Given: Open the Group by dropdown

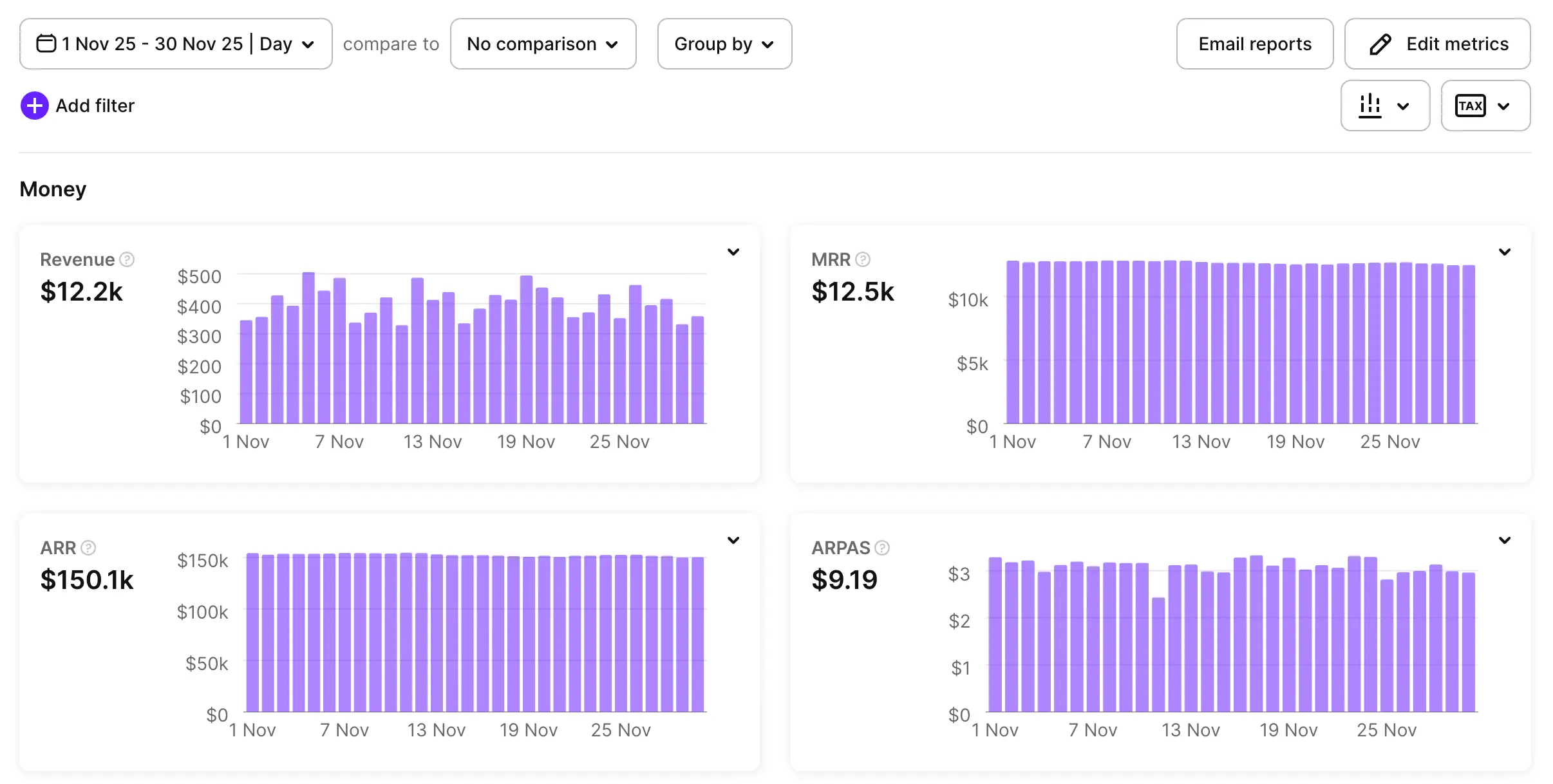Looking at the screenshot, I should (724, 44).
